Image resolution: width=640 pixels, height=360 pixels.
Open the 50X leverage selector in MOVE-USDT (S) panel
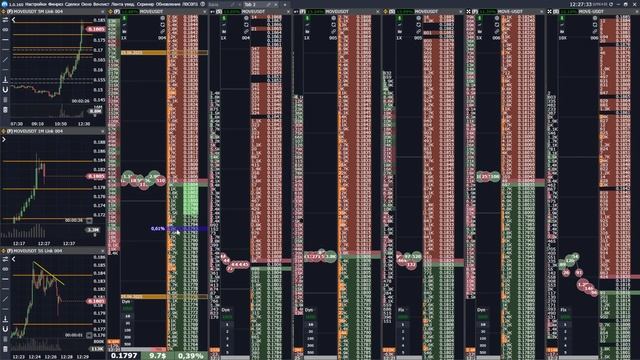point(562,38)
